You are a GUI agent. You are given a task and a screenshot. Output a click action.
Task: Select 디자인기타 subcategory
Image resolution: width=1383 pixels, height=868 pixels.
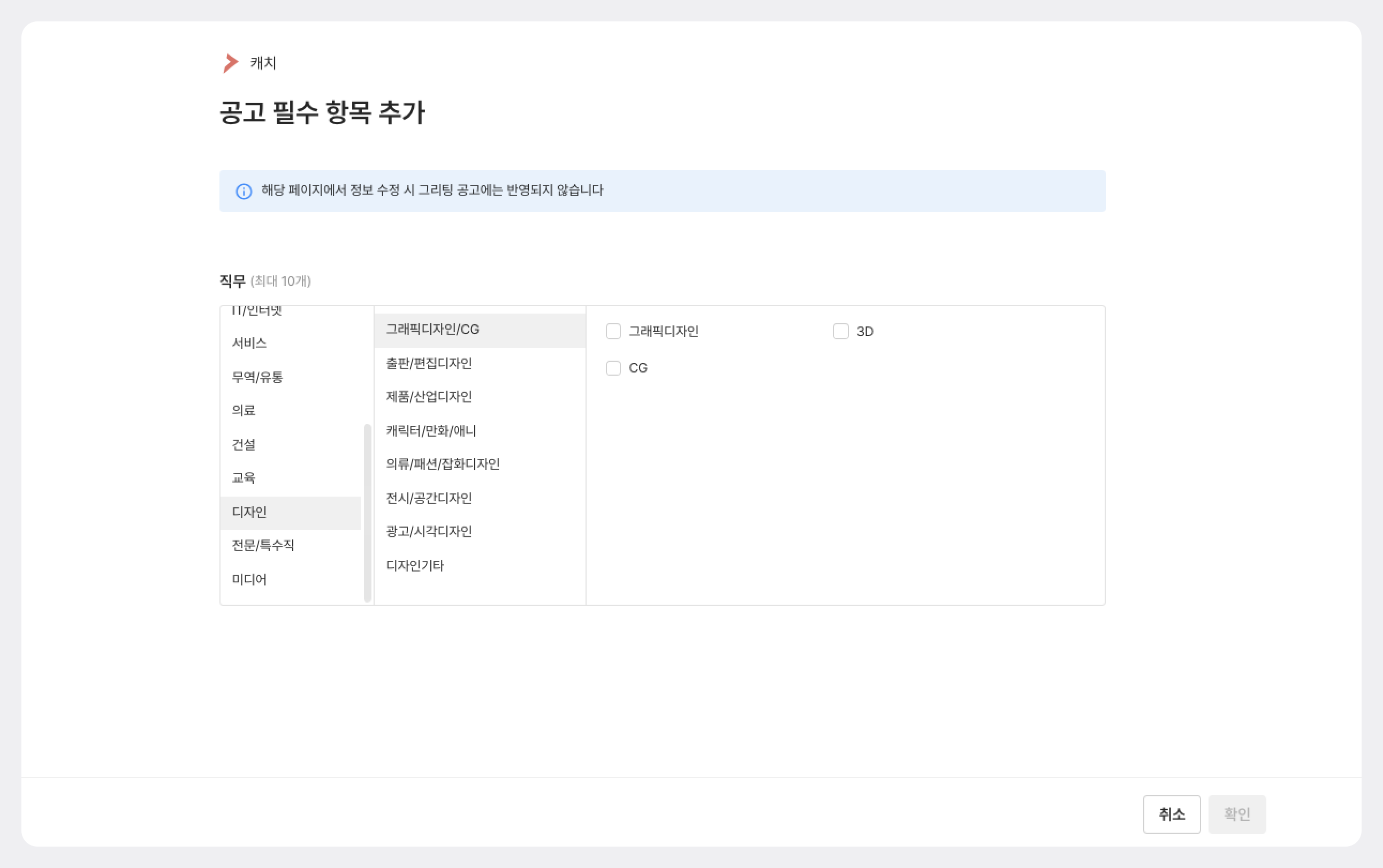point(415,566)
